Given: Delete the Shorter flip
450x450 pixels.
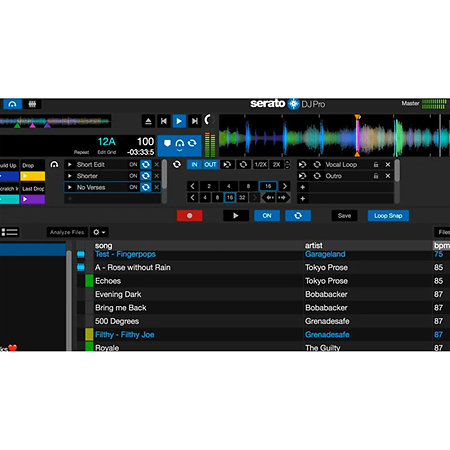Looking at the screenshot, I should point(157,176).
